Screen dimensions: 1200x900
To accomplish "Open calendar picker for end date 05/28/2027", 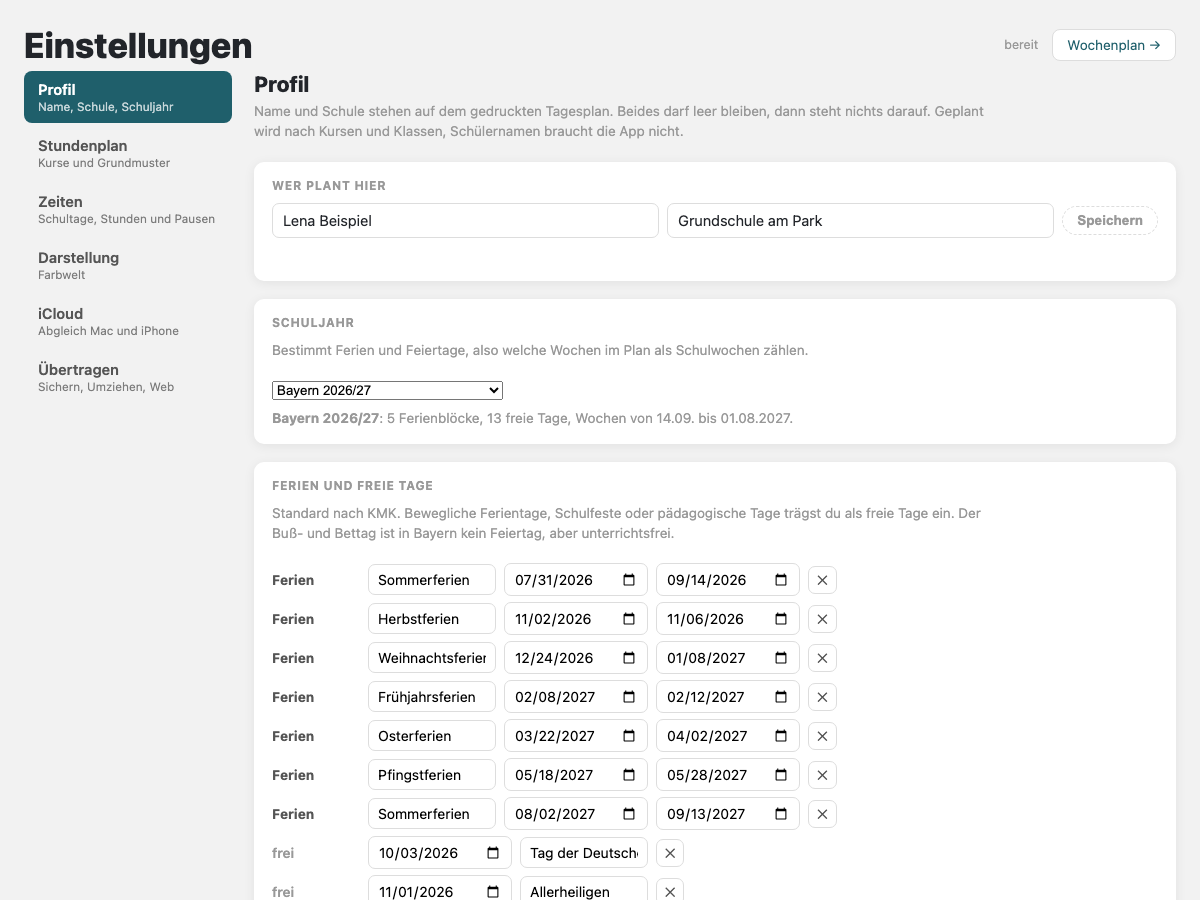I will [x=781, y=775].
